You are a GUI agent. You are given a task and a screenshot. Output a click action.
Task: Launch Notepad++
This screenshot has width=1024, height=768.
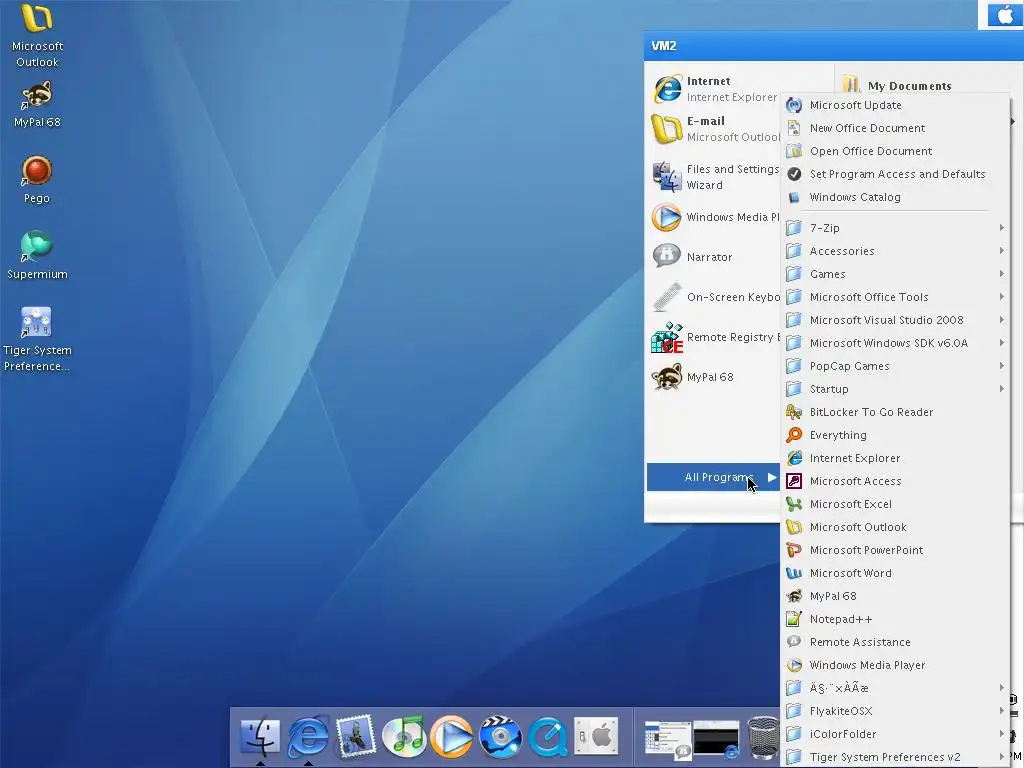tap(895, 618)
